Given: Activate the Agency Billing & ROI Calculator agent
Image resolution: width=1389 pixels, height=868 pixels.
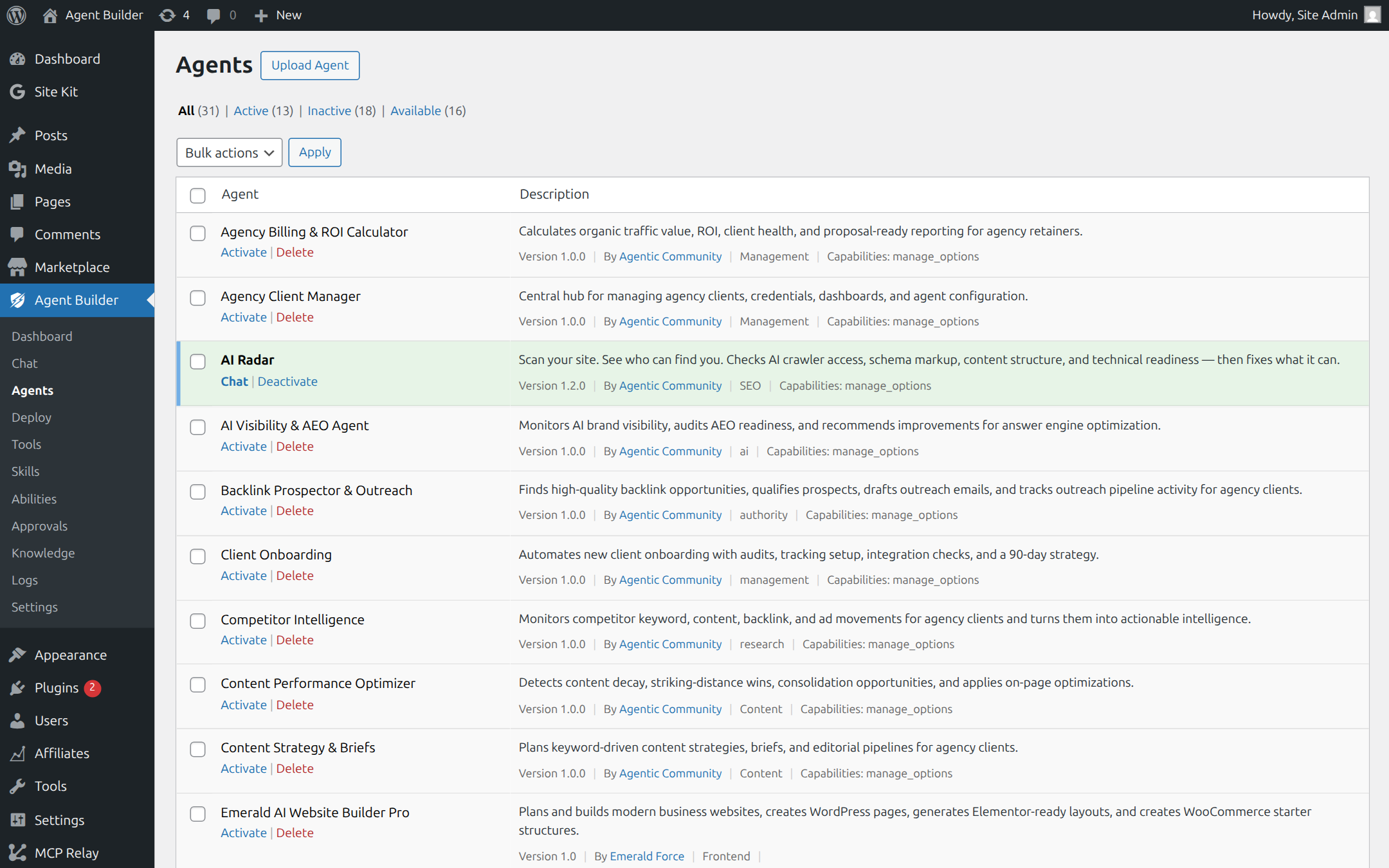Looking at the screenshot, I should [244, 252].
